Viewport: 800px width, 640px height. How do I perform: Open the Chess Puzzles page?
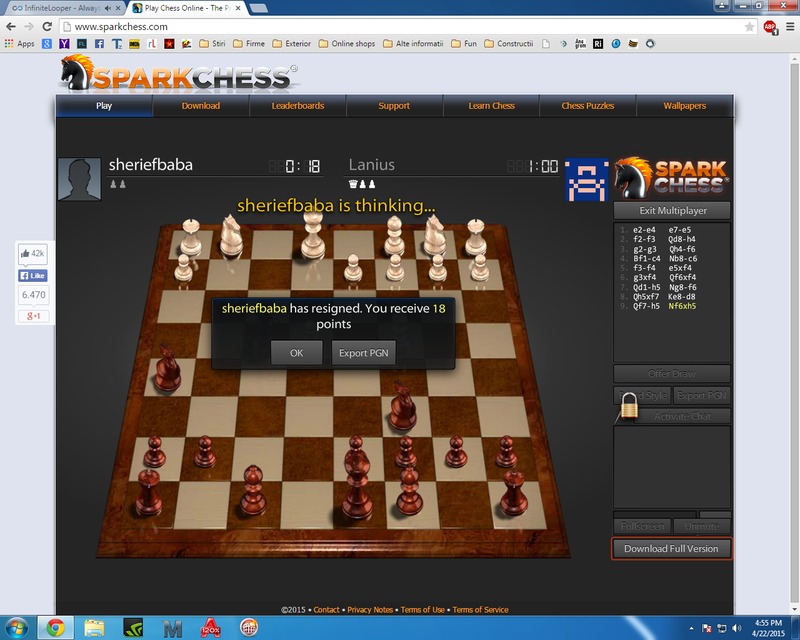[588, 106]
